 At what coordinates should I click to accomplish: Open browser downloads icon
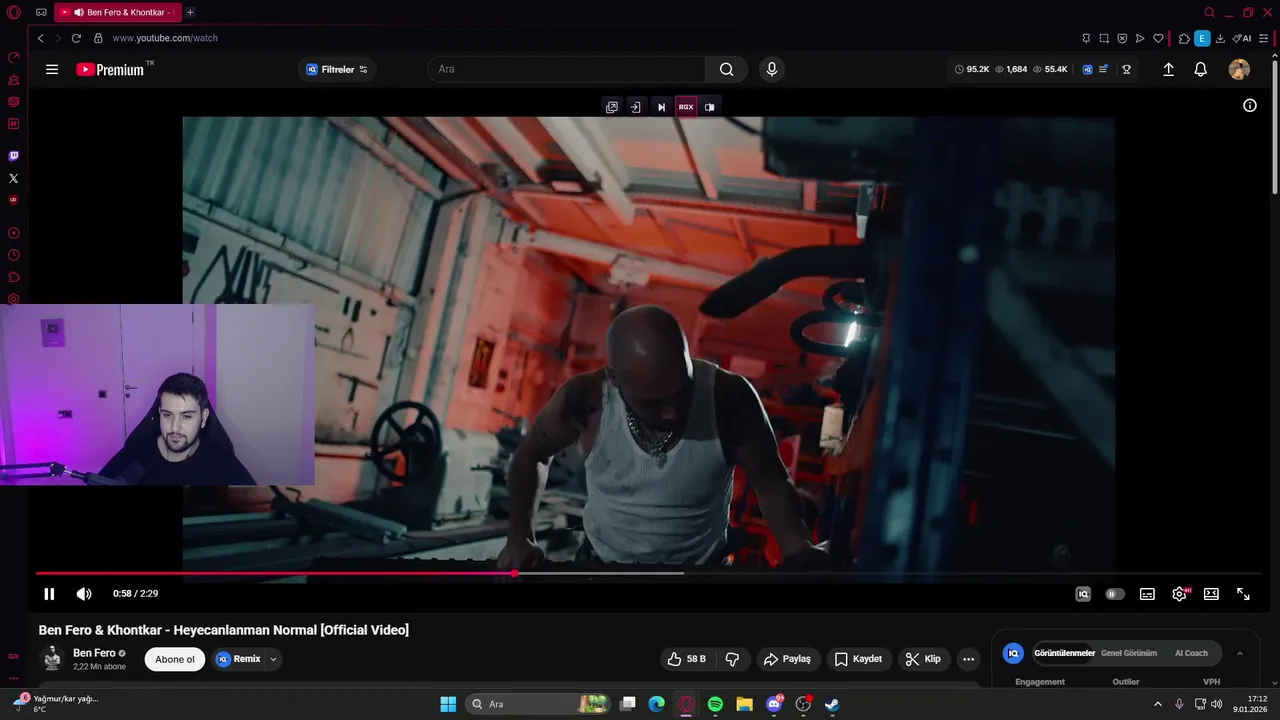tap(1221, 38)
